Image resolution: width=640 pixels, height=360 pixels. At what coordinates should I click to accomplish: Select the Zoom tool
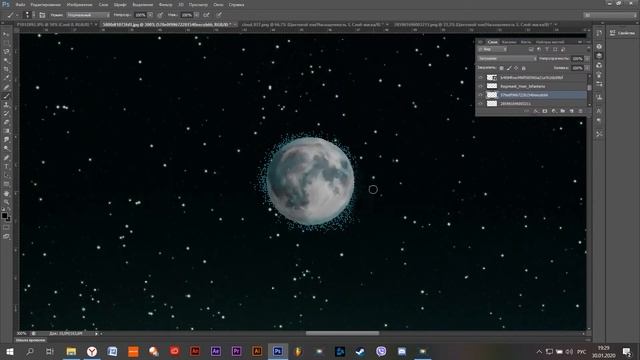6,202
